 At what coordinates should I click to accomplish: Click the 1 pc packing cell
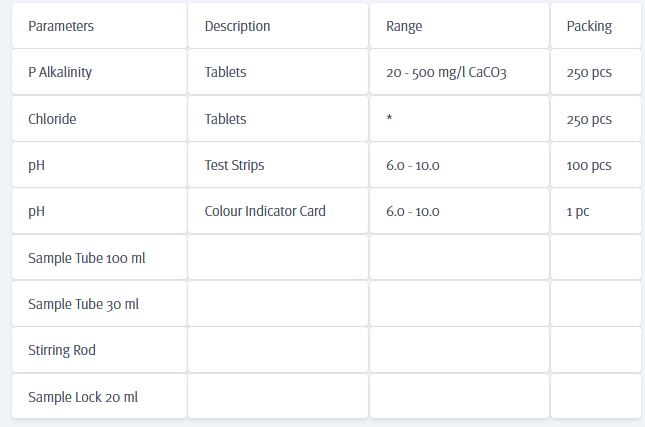tap(578, 211)
